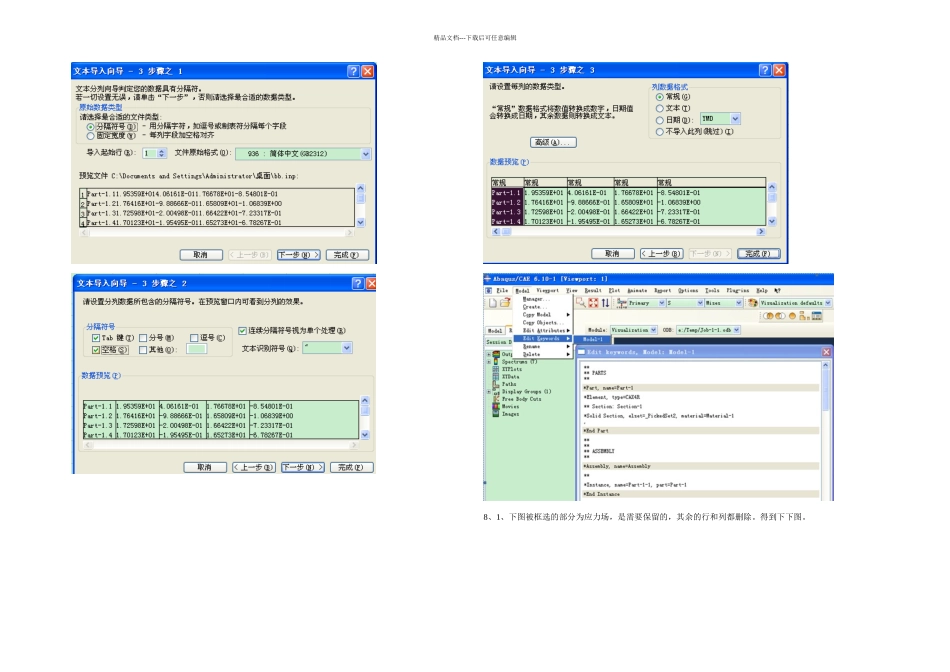950x672 pixels.
Task: Click the XYData tree icon
Action: [x=496, y=376]
